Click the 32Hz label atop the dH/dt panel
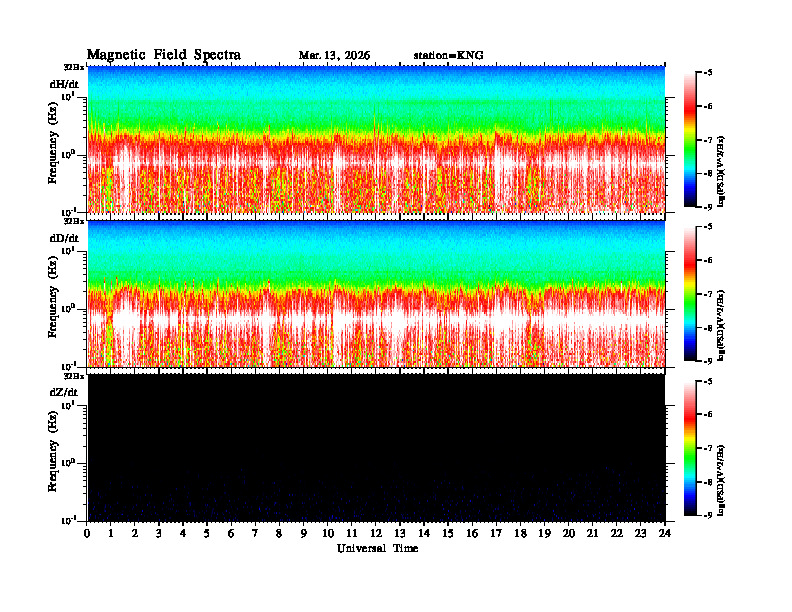The height and width of the screenshot is (612, 792). (x=74, y=67)
